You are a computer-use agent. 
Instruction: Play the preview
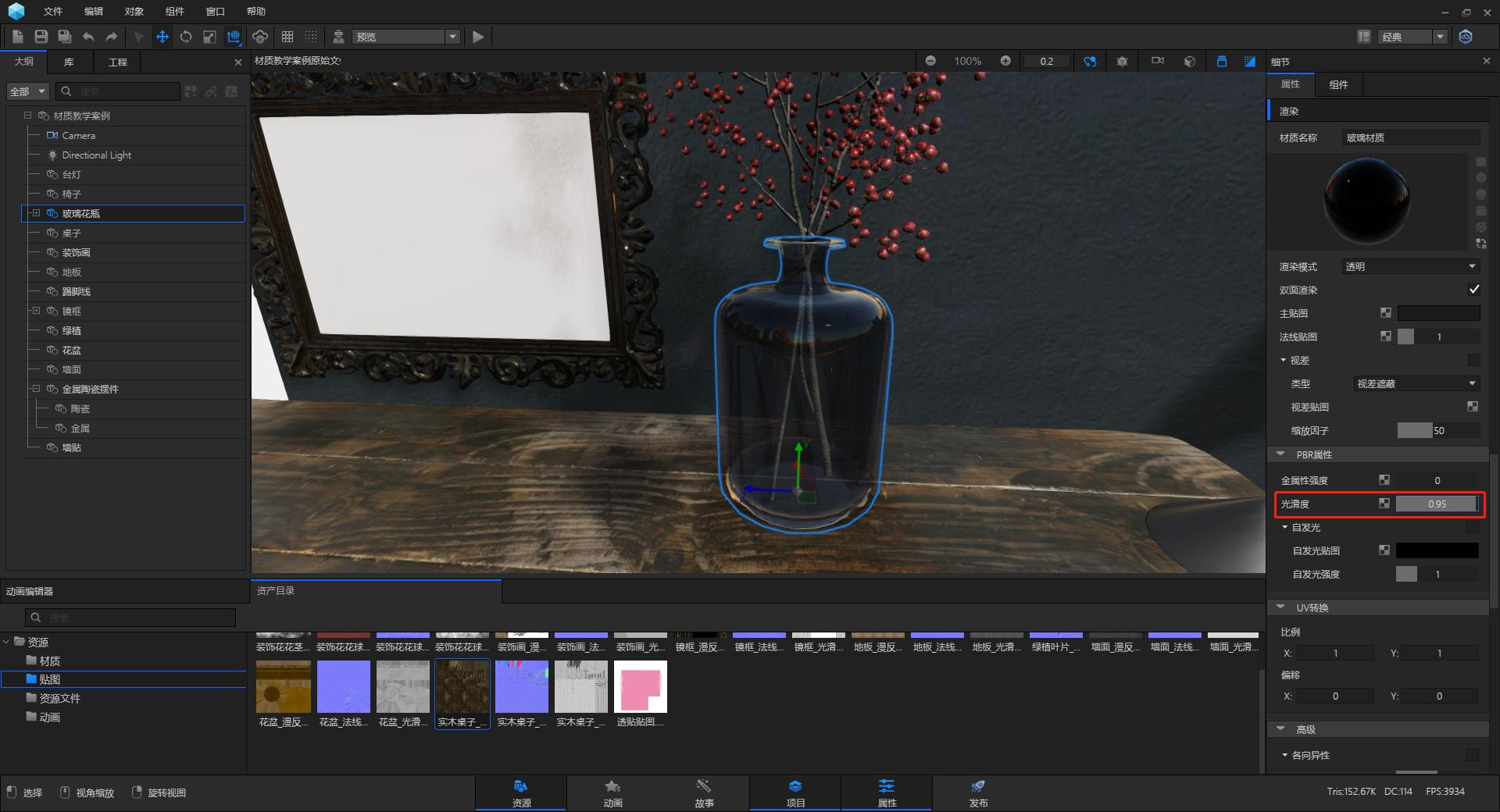[478, 37]
